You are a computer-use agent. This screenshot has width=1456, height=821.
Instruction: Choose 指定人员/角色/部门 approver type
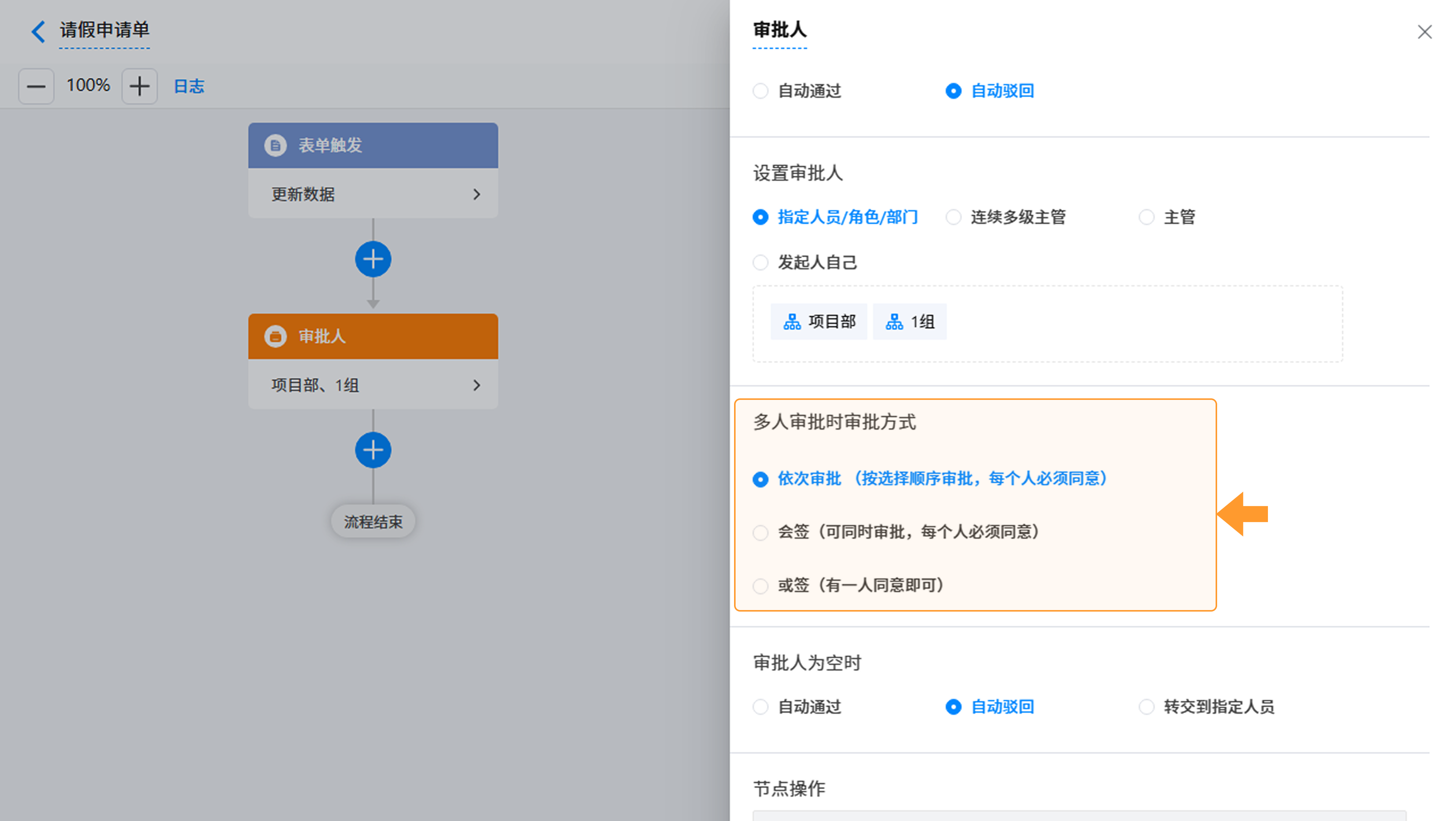835,217
